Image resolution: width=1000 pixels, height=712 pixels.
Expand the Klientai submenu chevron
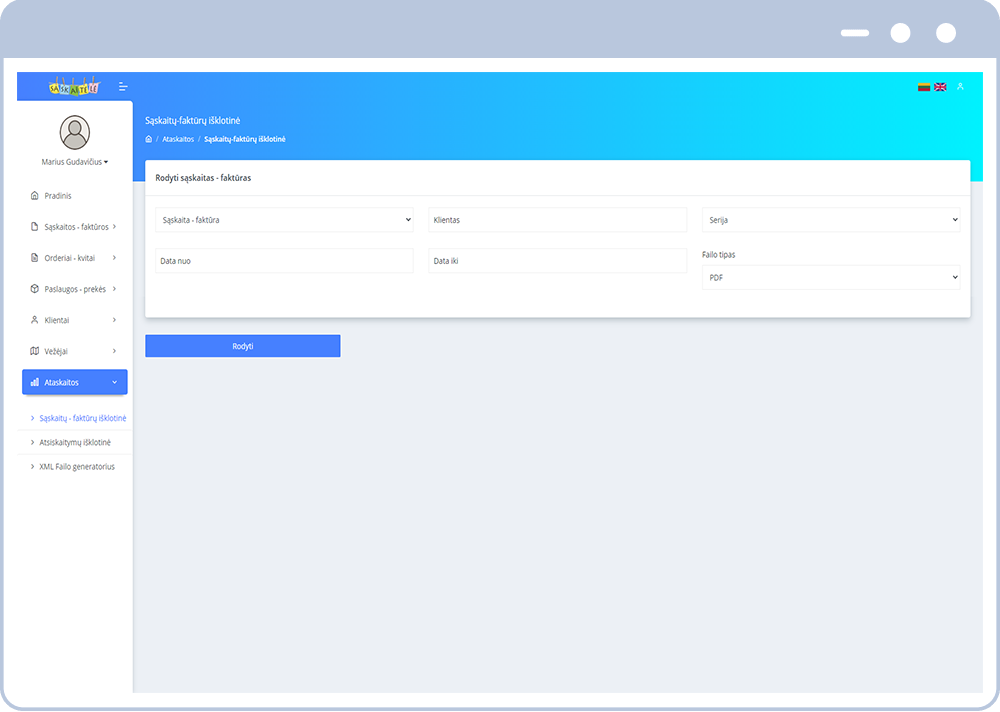pos(114,320)
